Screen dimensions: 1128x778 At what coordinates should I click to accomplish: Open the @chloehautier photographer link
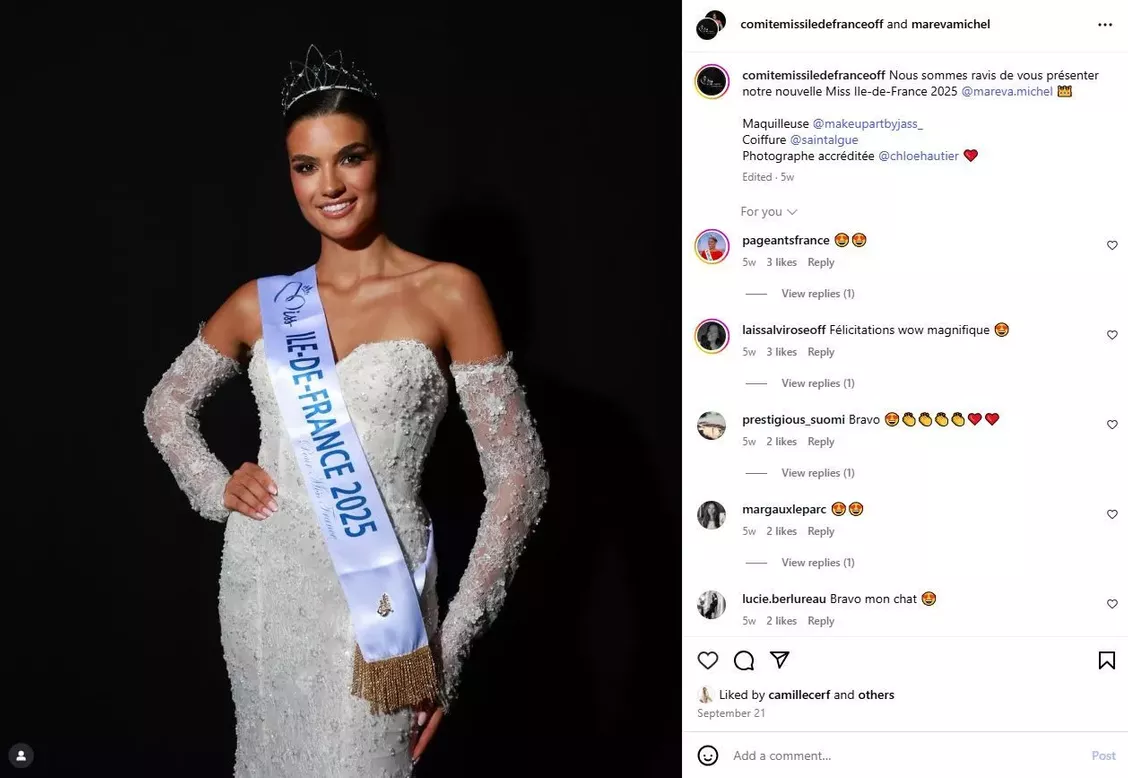918,156
